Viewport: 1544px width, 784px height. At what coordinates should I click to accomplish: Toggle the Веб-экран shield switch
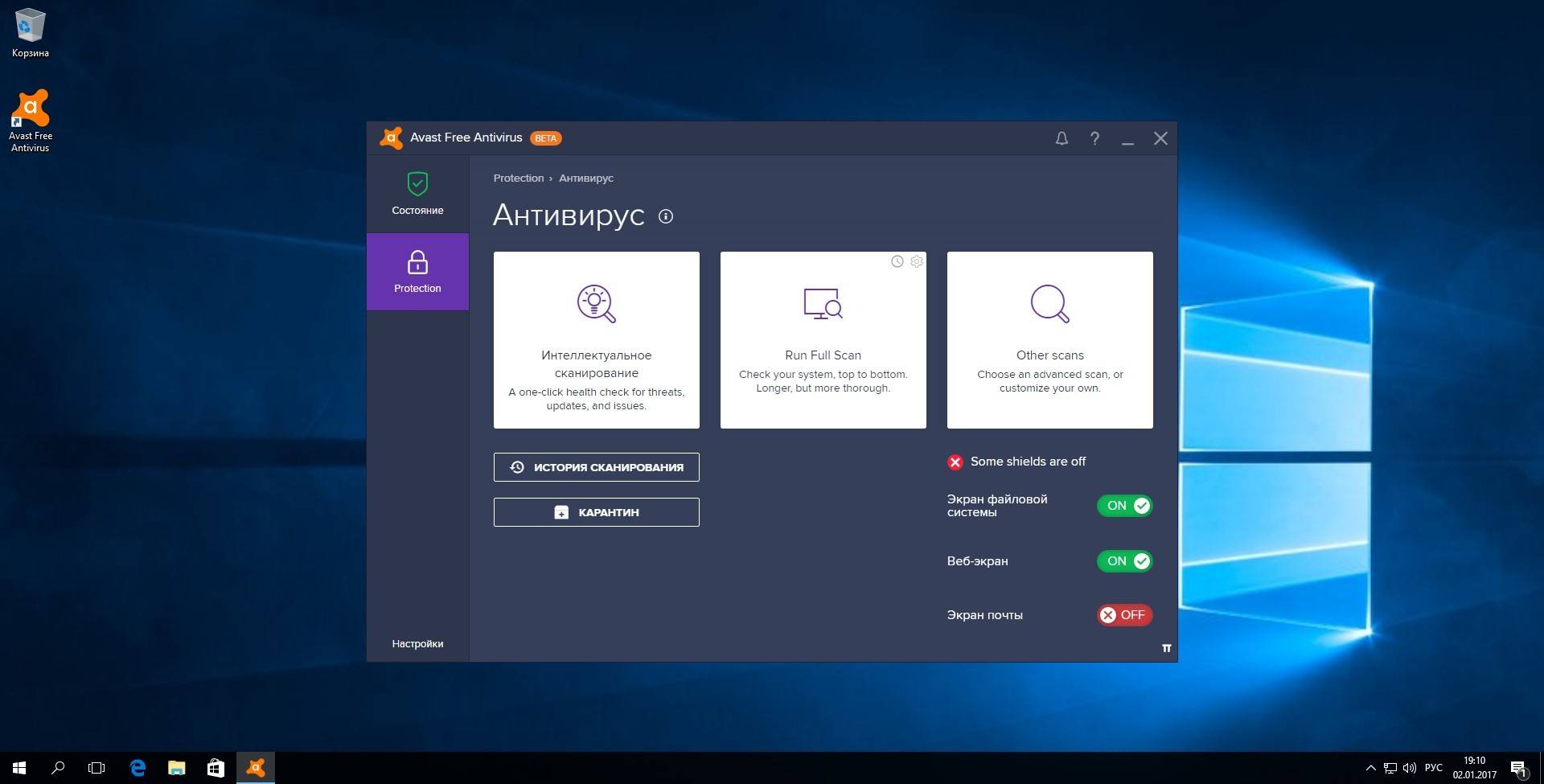pos(1124,561)
